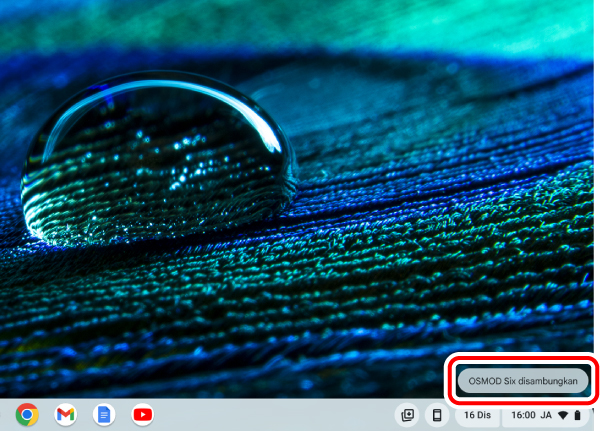Click the OSMOD Six disambungkan notification
This screenshot has height=431, width=600.
pos(523,380)
